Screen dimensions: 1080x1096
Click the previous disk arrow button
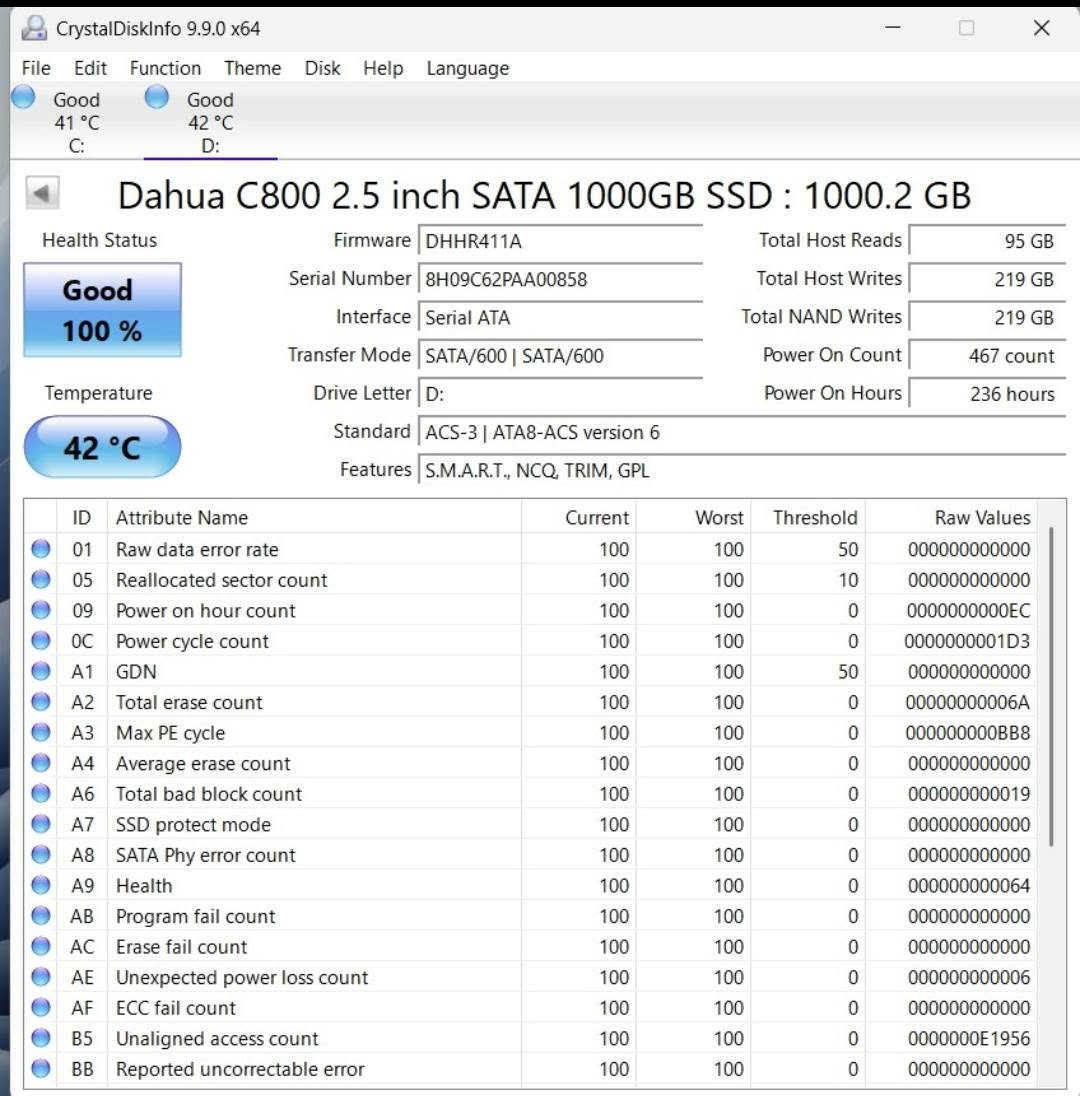tap(42, 193)
